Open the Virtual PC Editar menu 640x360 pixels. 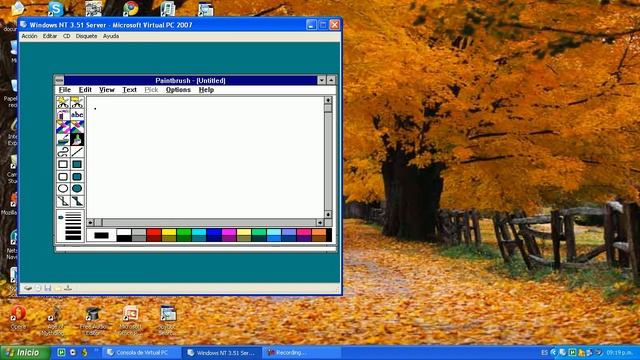(x=50, y=36)
